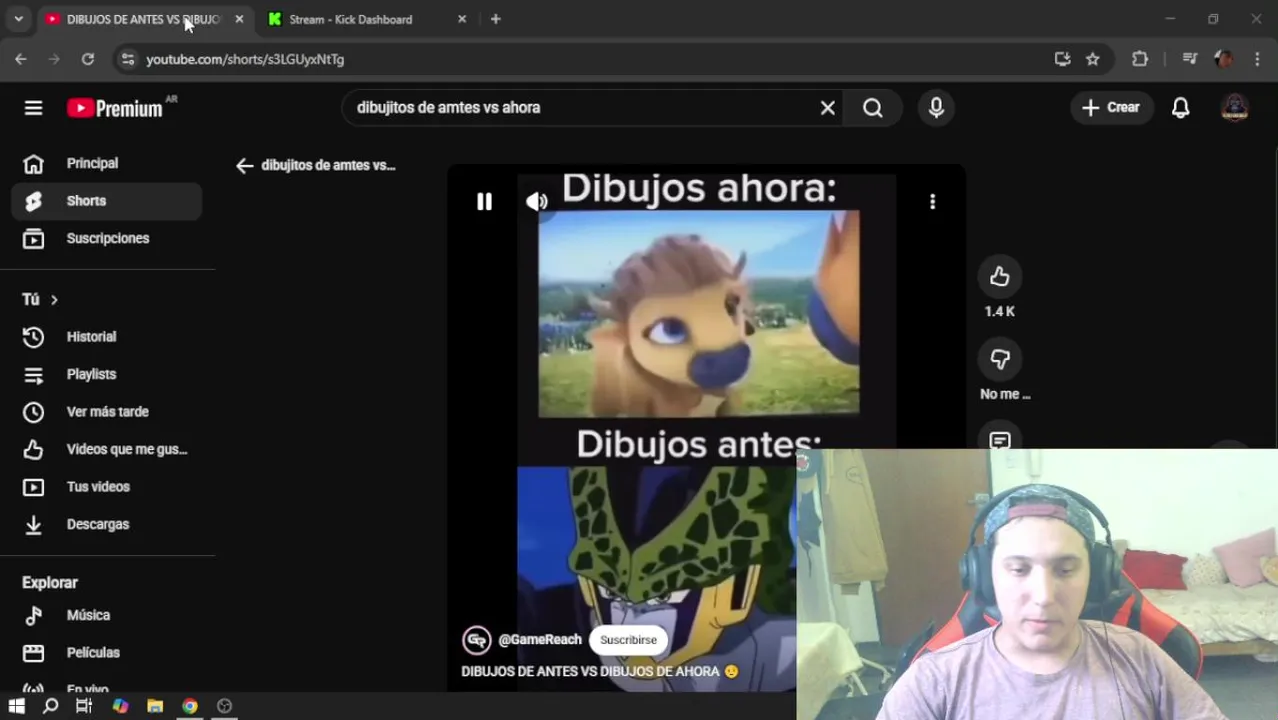Open the Short's comments

pos(999,440)
